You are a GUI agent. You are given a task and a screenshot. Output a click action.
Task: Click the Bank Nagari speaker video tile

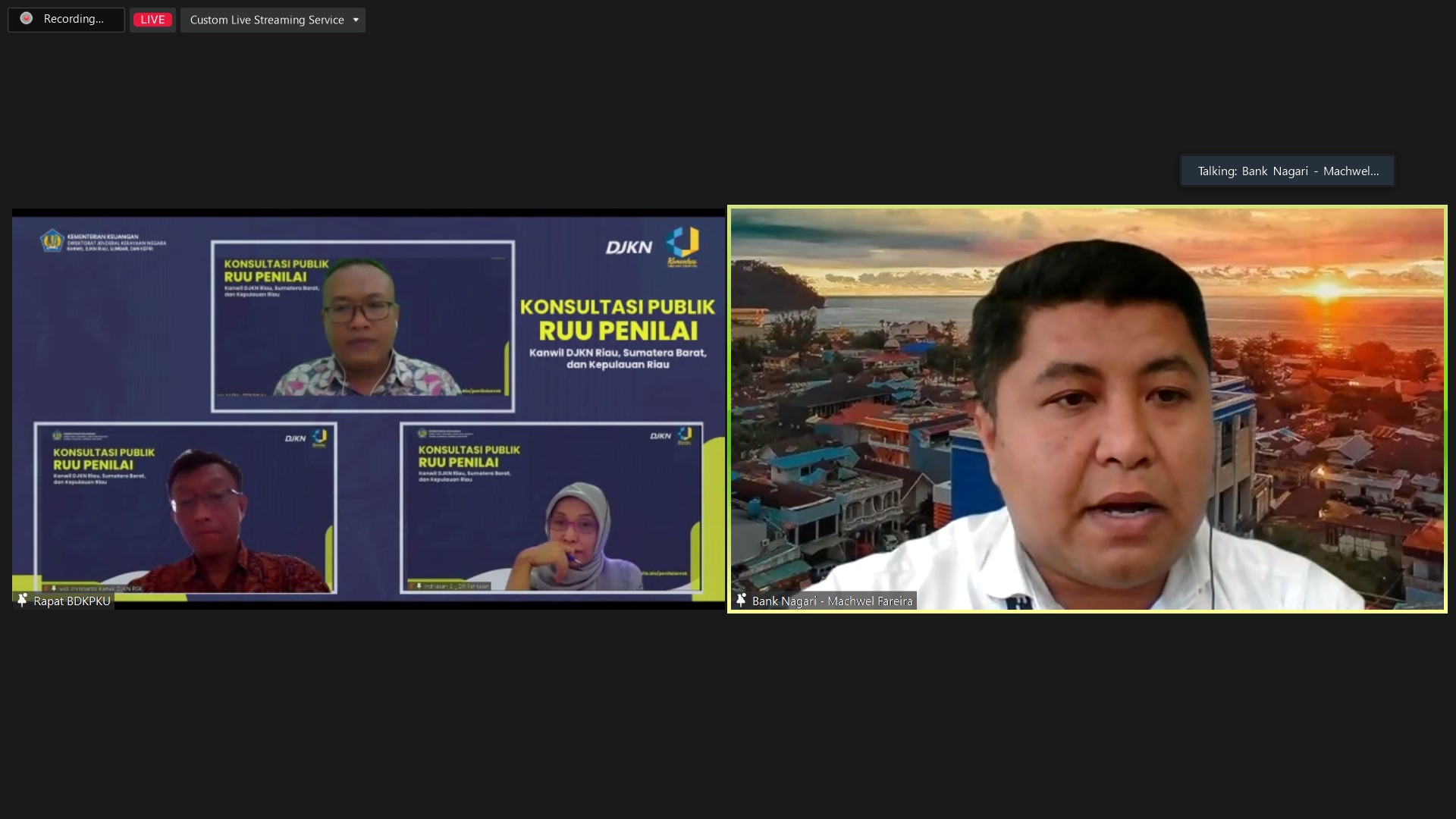point(1087,409)
